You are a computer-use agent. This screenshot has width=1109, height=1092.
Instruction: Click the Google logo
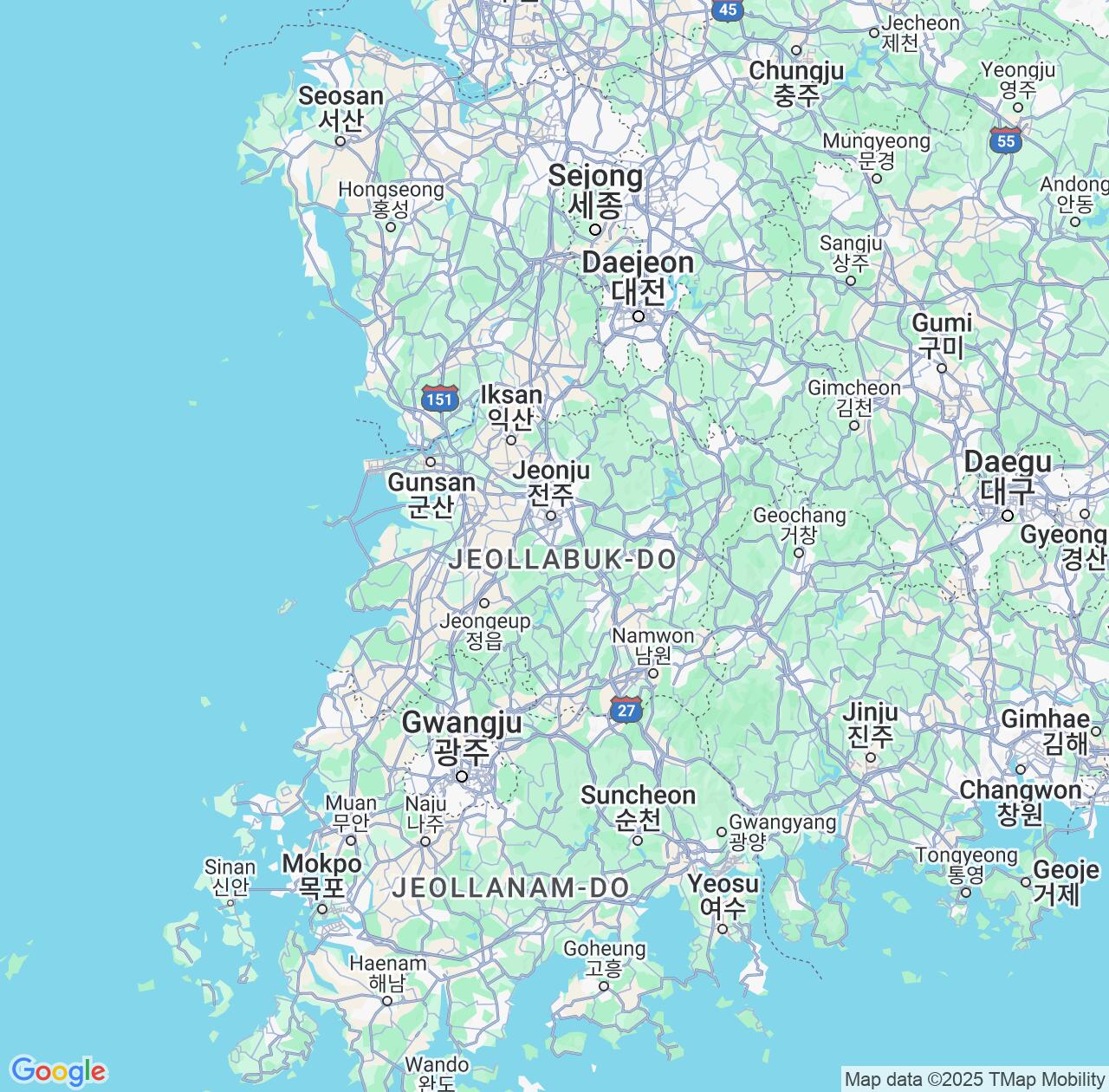(57, 1071)
